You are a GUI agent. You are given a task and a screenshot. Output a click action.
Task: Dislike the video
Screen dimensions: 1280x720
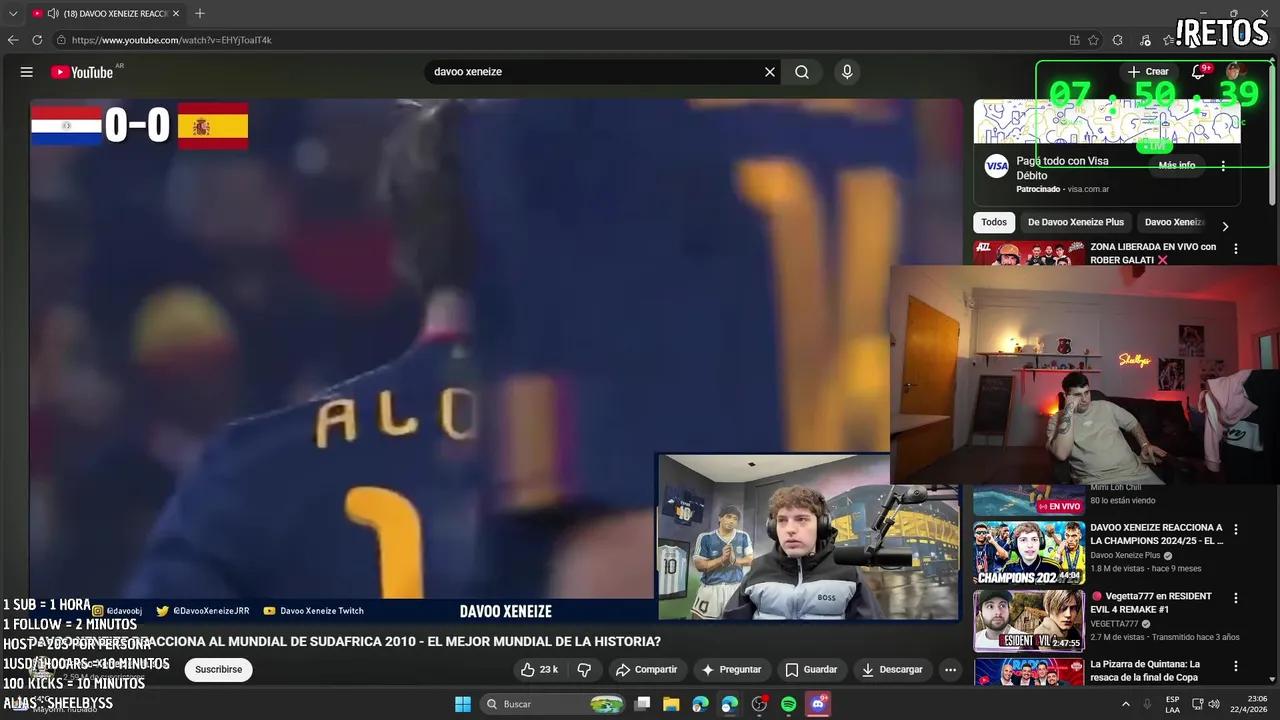(585, 670)
